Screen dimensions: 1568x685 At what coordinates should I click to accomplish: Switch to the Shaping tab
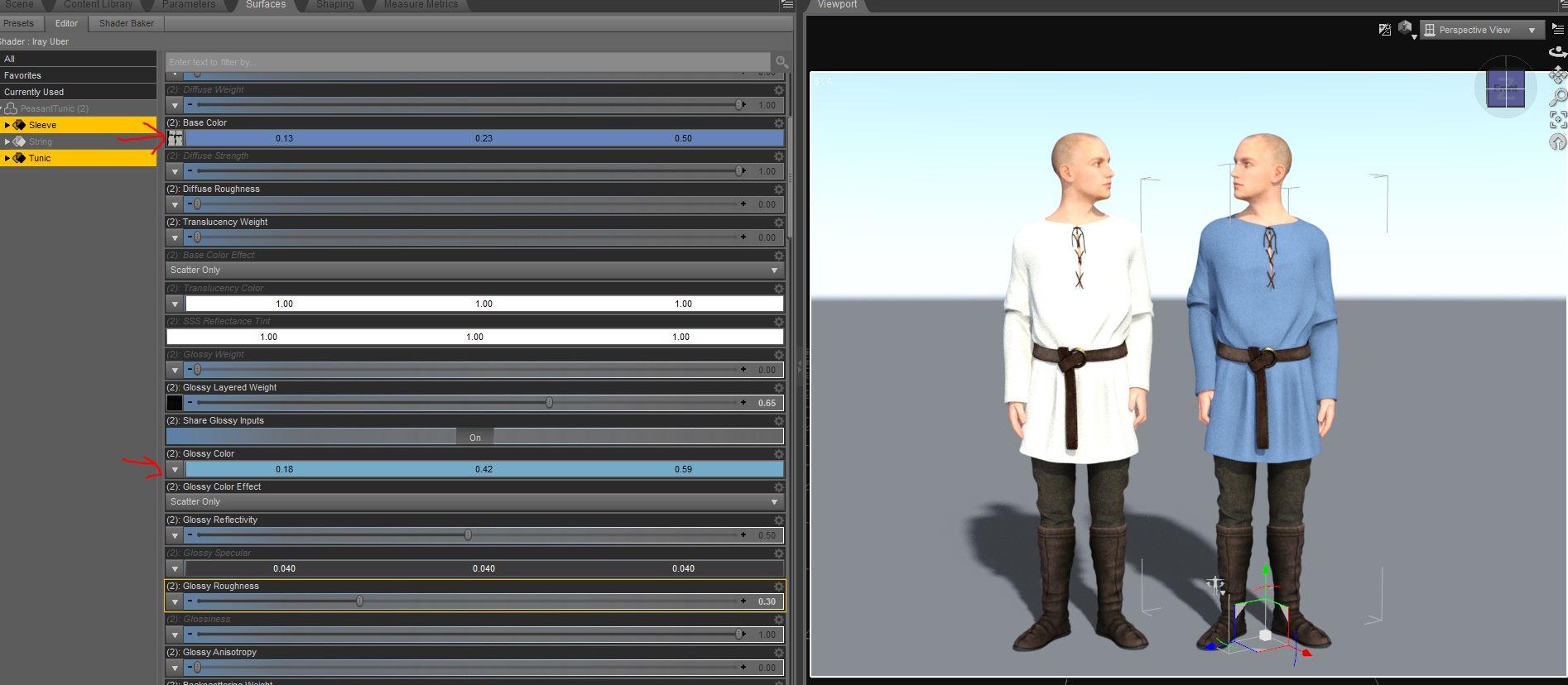334,5
